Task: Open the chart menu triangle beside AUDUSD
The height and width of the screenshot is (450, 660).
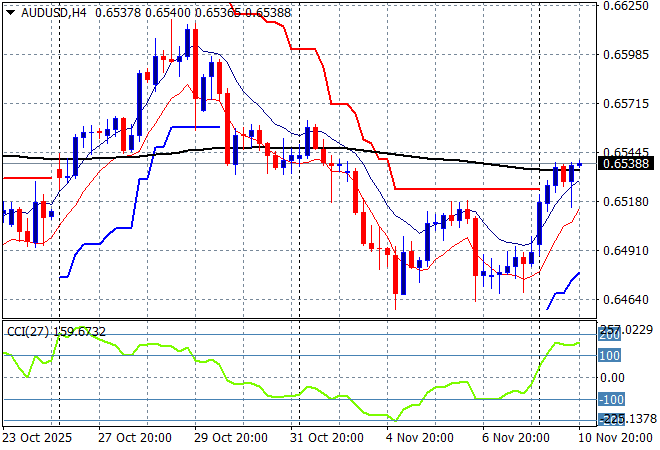Action: coord(11,13)
